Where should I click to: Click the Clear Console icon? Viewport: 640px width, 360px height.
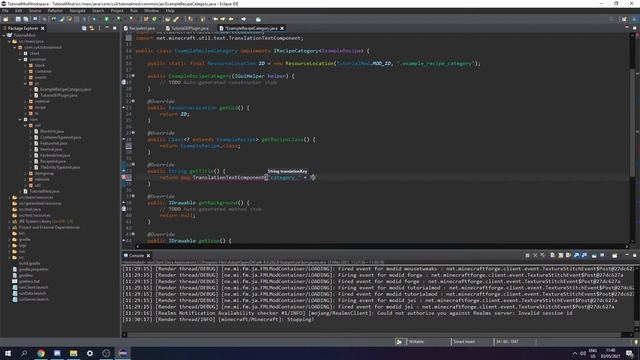click(x=553, y=256)
